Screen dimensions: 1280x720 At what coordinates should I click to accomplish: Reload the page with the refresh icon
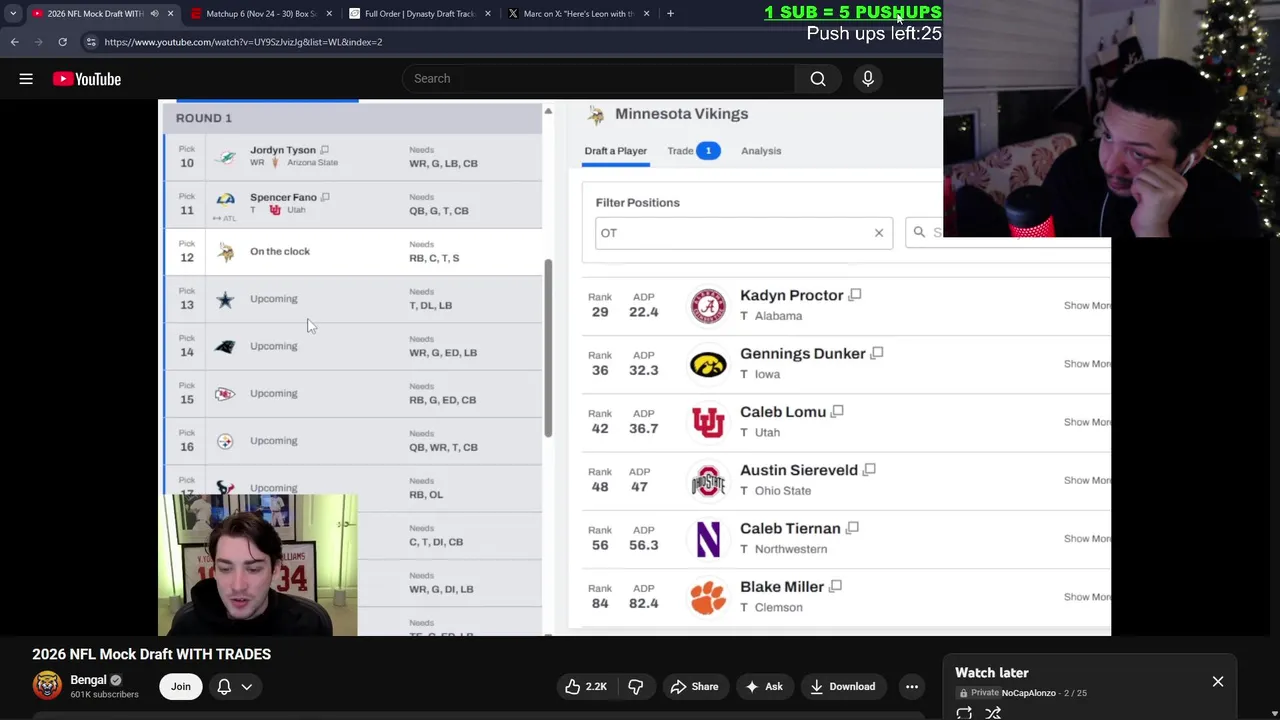(x=62, y=42)
